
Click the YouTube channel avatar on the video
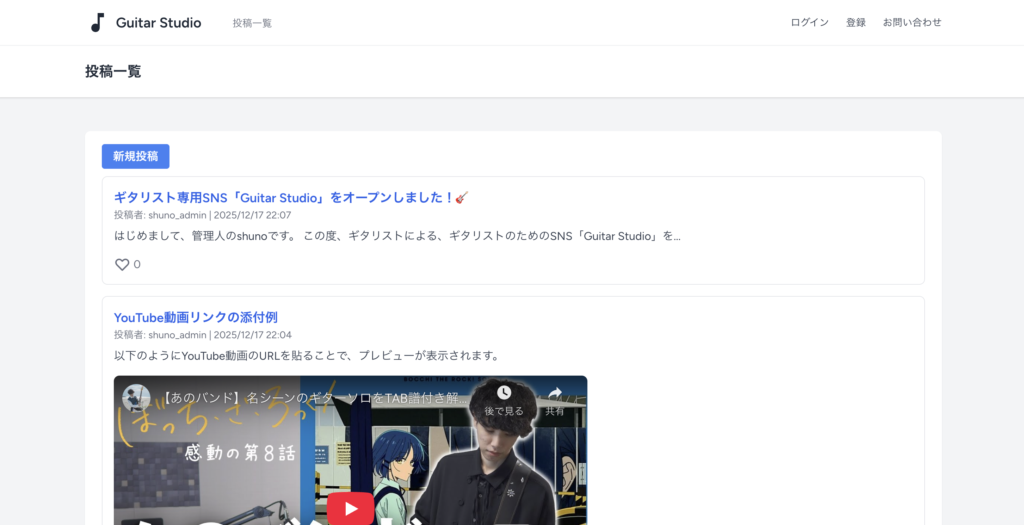pyautogui.click(x=137, y=397)
